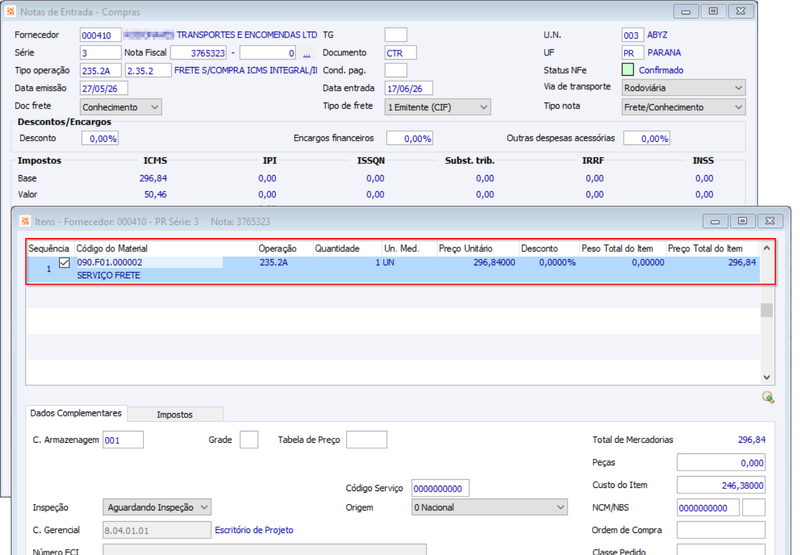The width and height of the screenshot is (800, 555).
Task: Click the C. Armazenagem field 001
Action: [x=123, y=440]
